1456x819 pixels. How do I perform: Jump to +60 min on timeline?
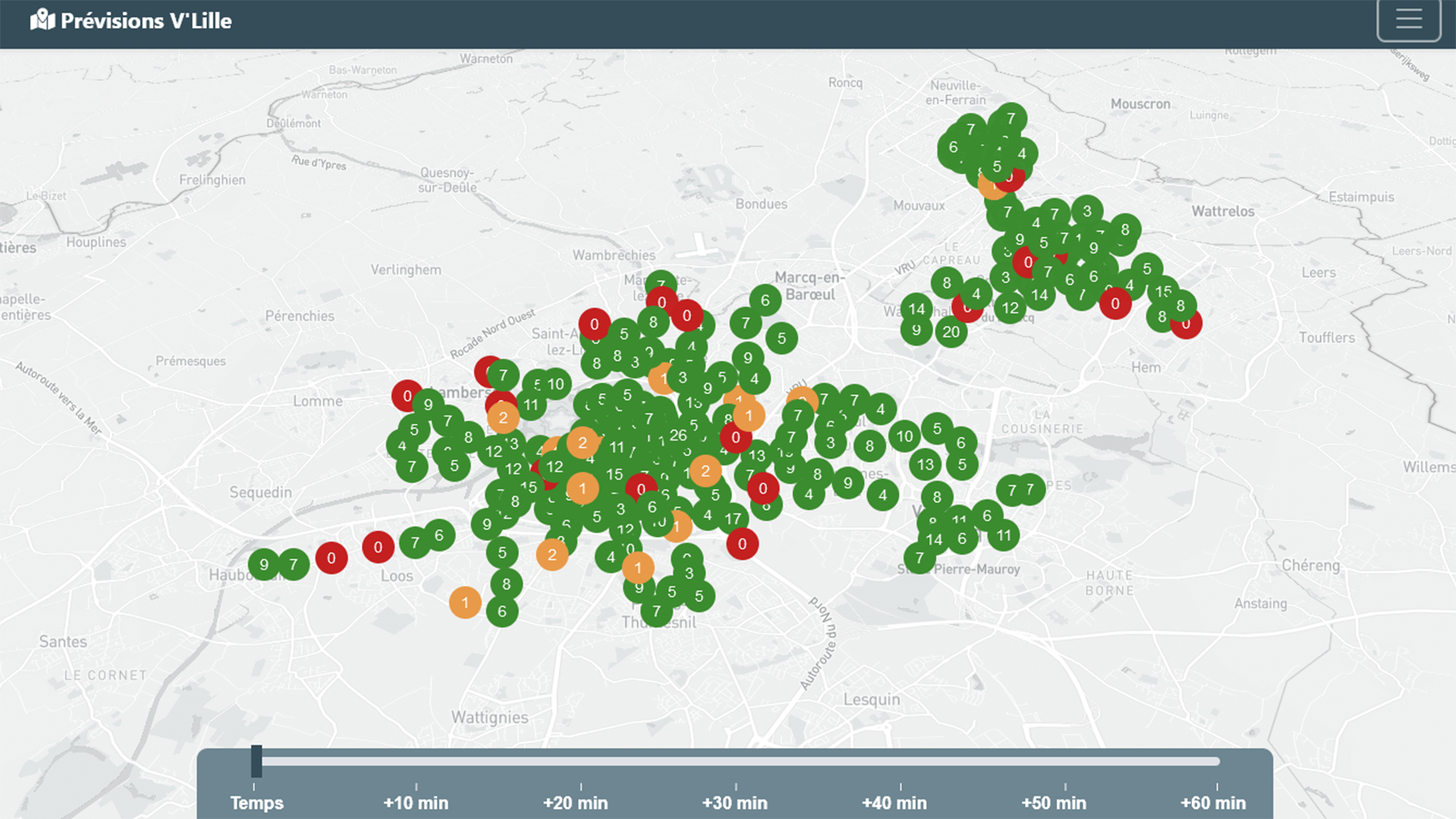(x=1213, y=802)
